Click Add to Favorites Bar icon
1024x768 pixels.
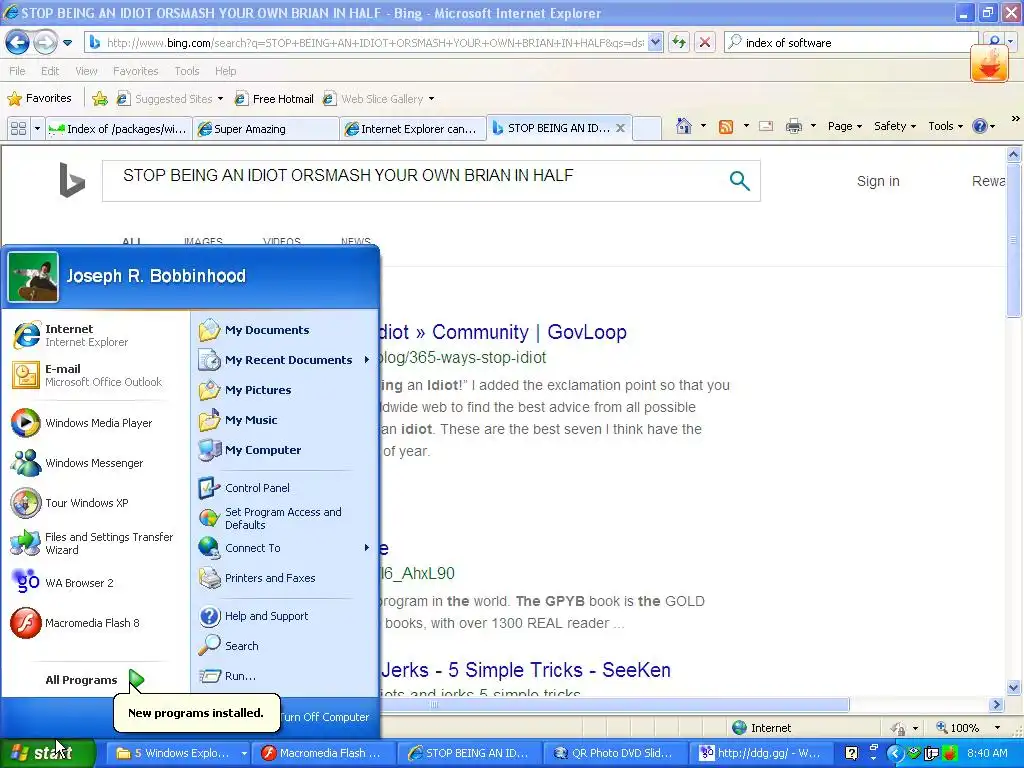pyautogui.click(x=100, y=99)
